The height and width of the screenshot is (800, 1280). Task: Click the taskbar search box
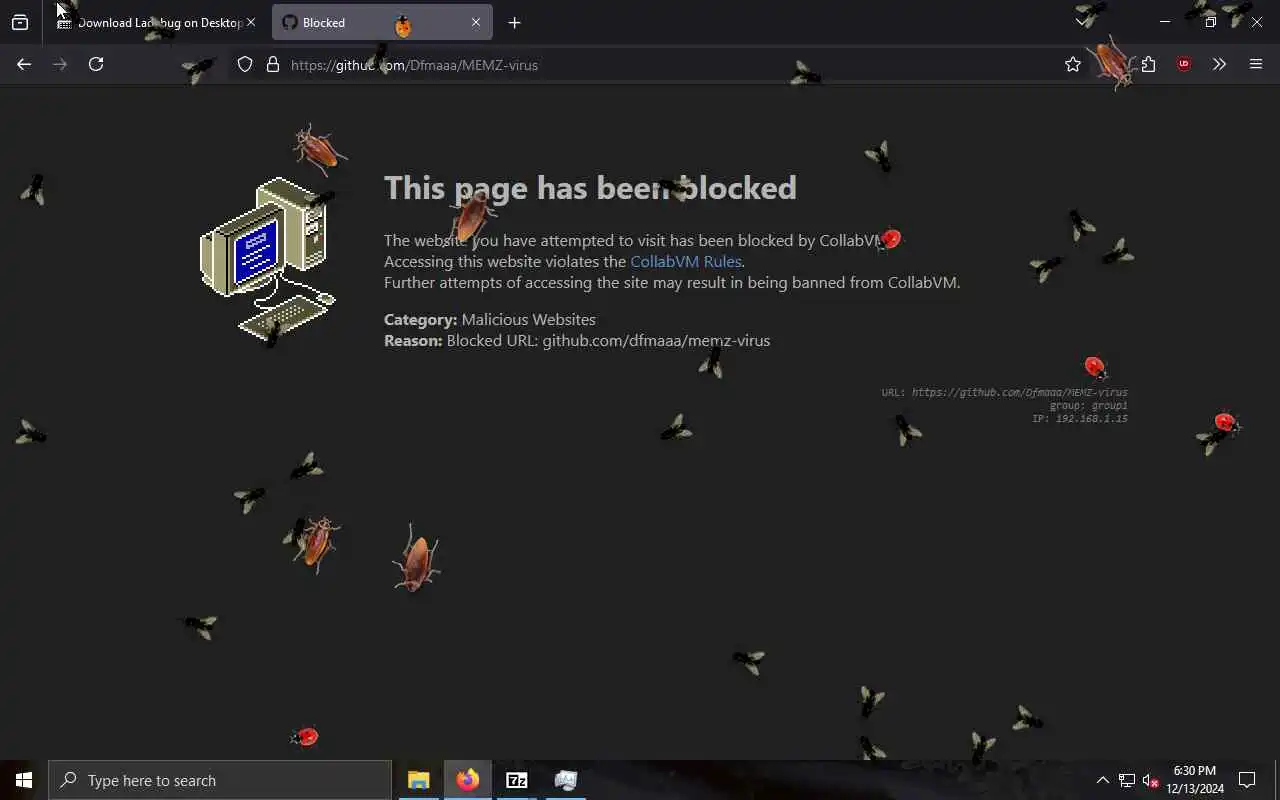(220, 780)
